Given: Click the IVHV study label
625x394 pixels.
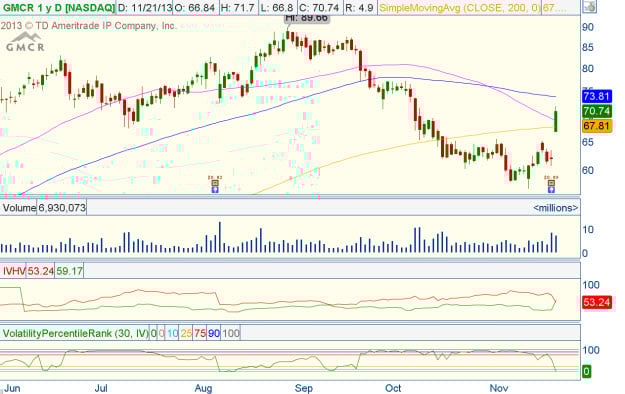Looking at the screenshot, I should (14, 271).
